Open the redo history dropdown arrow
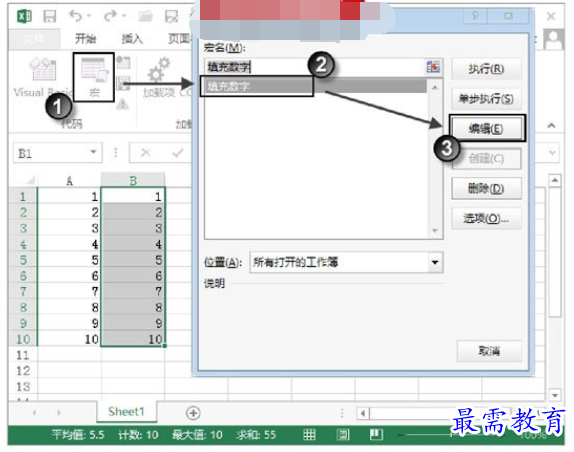The width and height of the screenshot is (574, 452). [x=124, y=16]
